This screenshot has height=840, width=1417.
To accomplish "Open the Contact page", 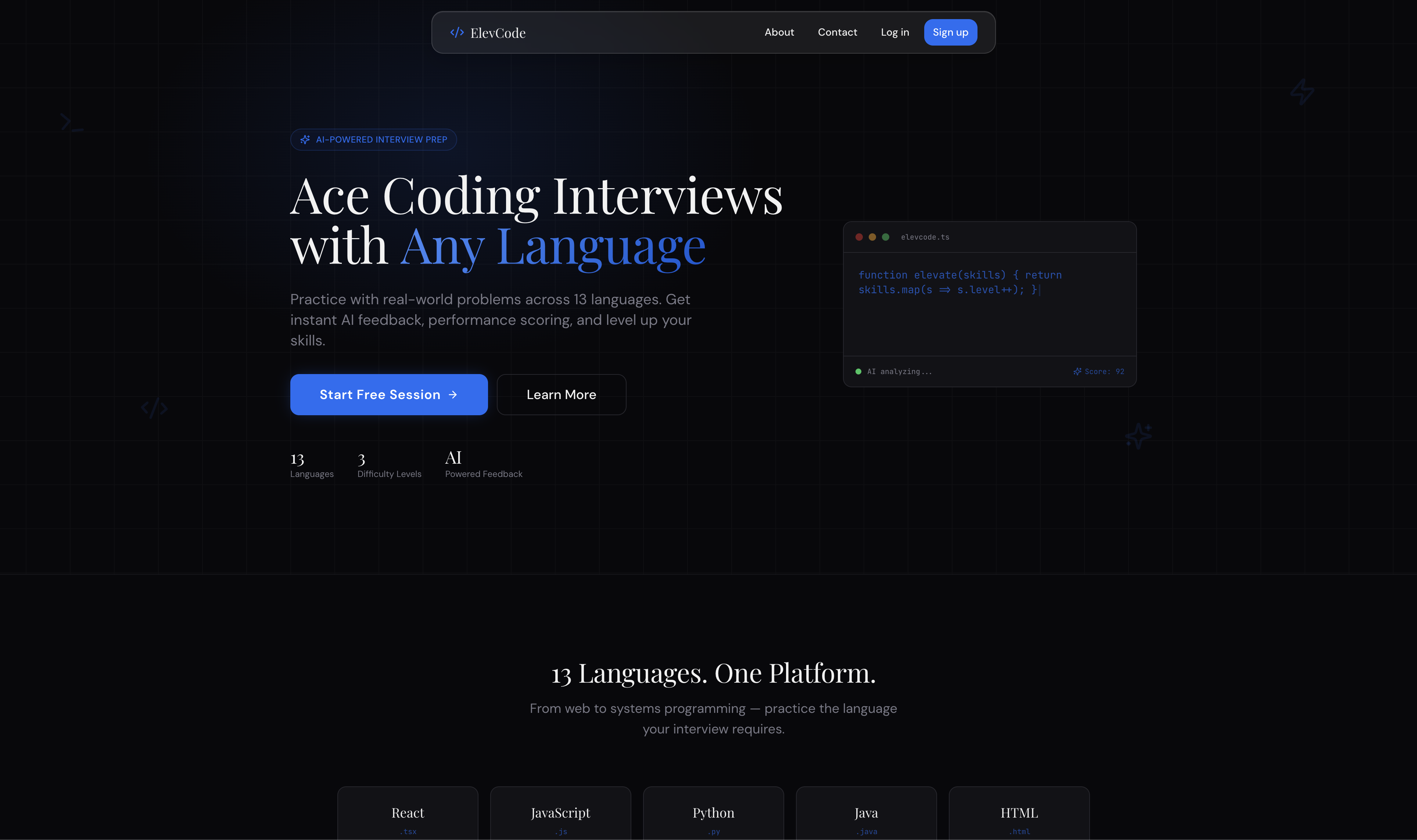I will tap(837, 32).
